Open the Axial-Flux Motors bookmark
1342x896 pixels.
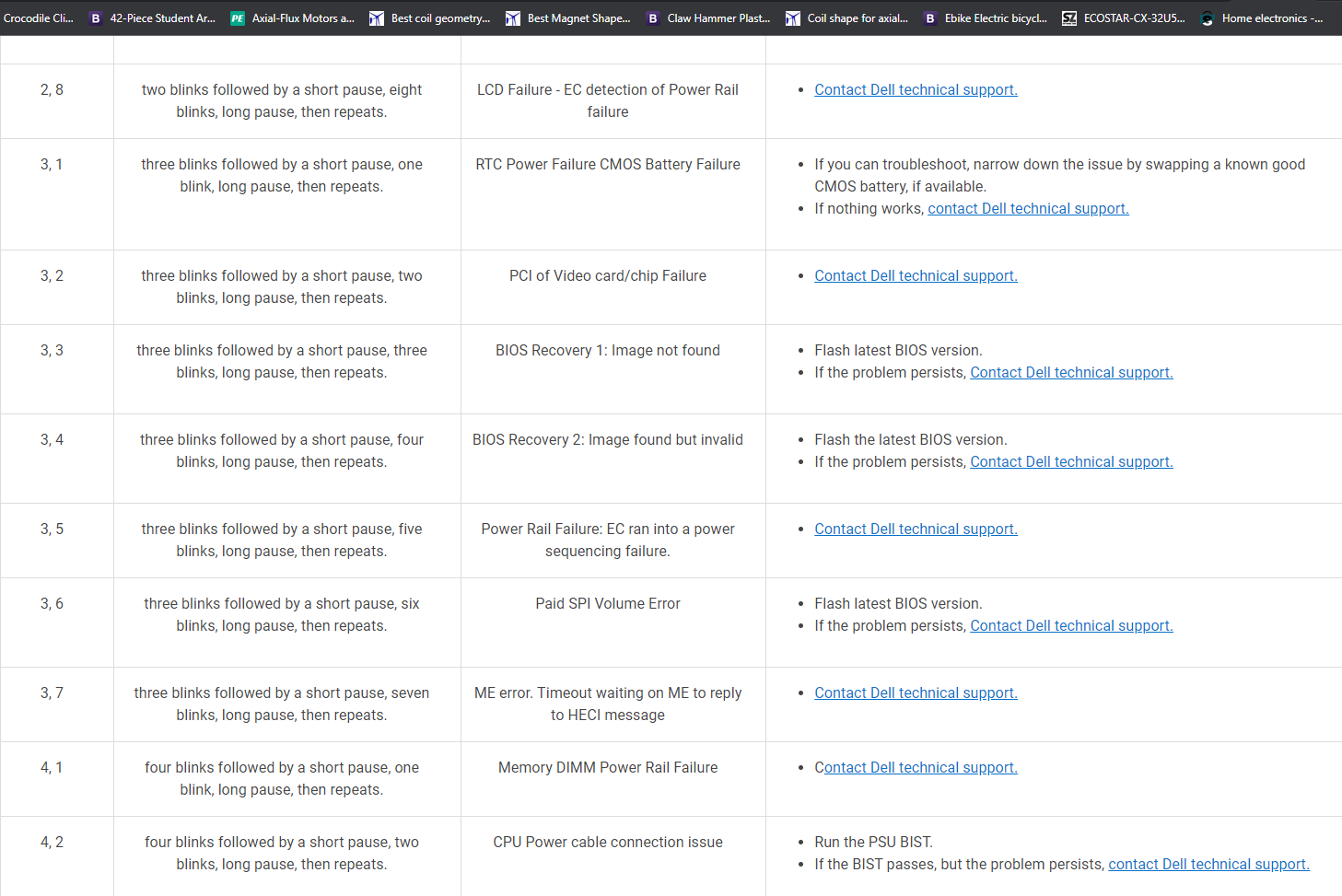(x=292, y=18)
